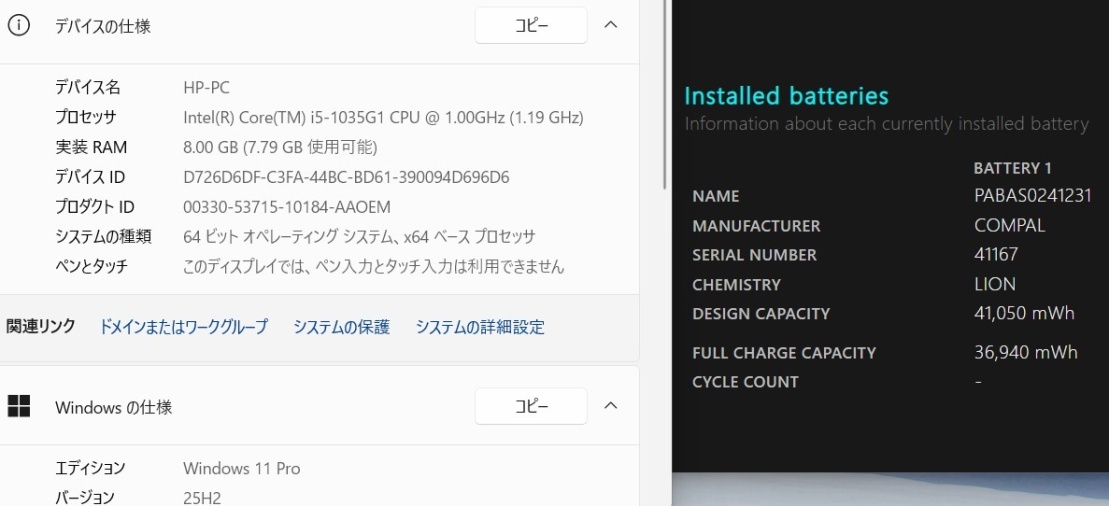Screen dimensions: 1109x506
Task: Select the ペンとタッチ value text
Action: click(x=374, y=267)
